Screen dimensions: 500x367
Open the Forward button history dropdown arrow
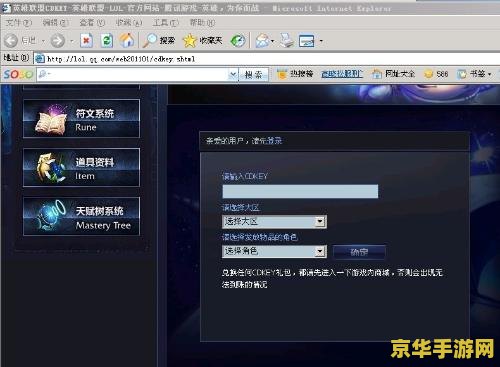pos(72,41)
